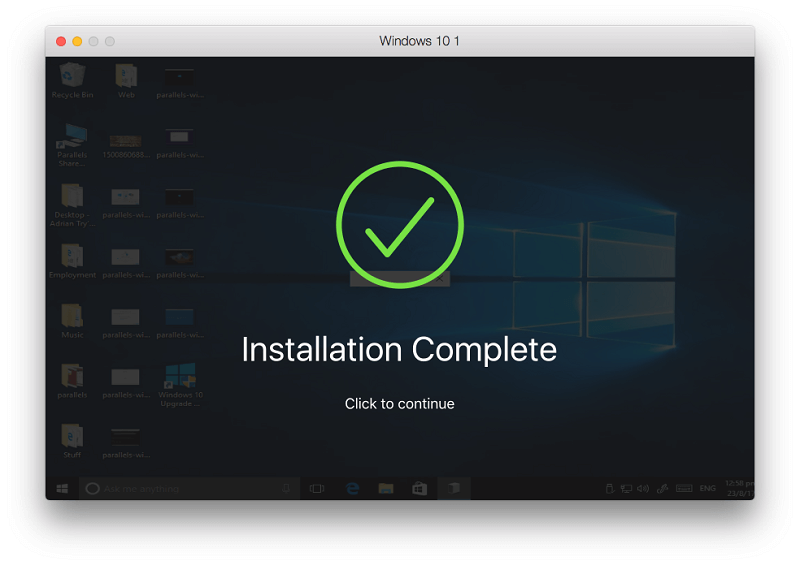
Task: Select parallels-wi... file beside the Web folder
Action: tap(180, 83)
